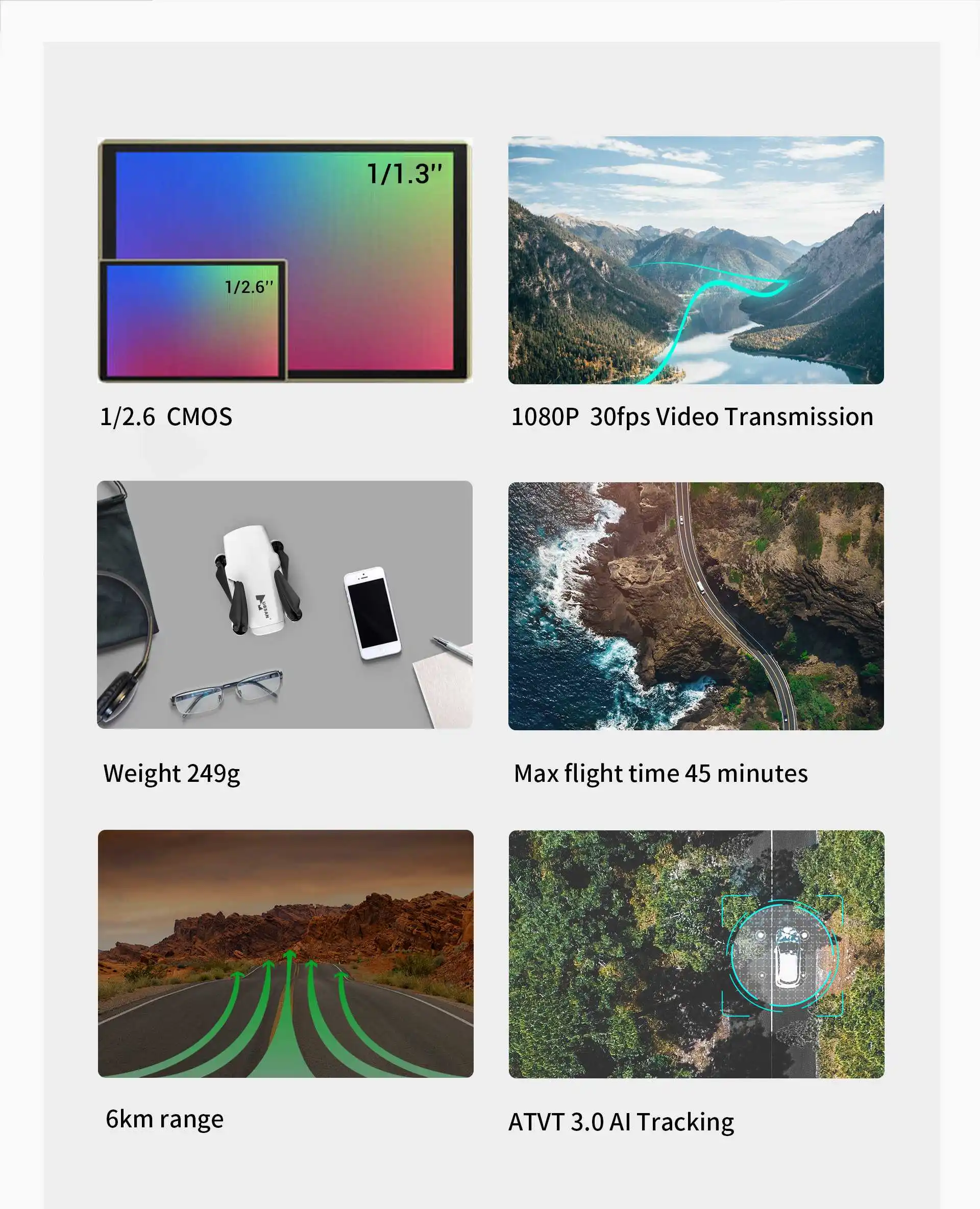Screen dimensions: 980x1209
Task: Select the 1080P 30fps Video Transmission caption
Action: pyautogui.click(x=692, y=417)
